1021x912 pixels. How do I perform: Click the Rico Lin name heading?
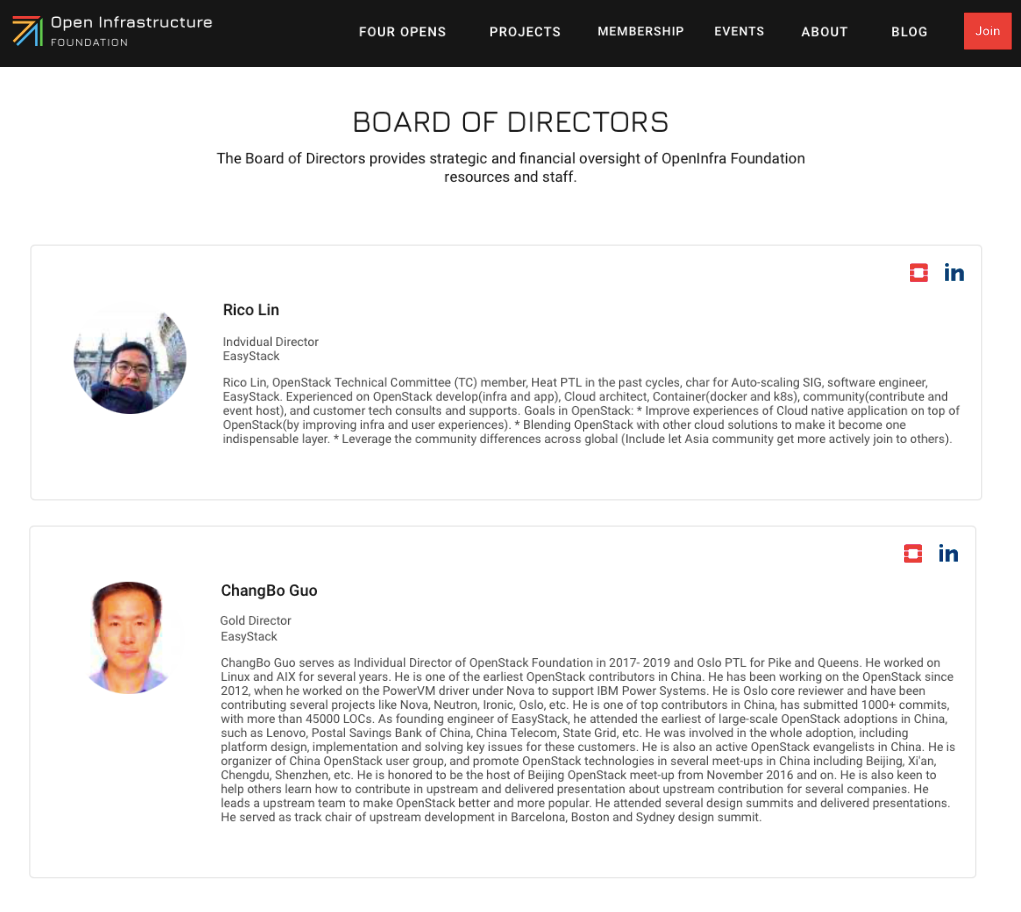(x=251, y=310)
